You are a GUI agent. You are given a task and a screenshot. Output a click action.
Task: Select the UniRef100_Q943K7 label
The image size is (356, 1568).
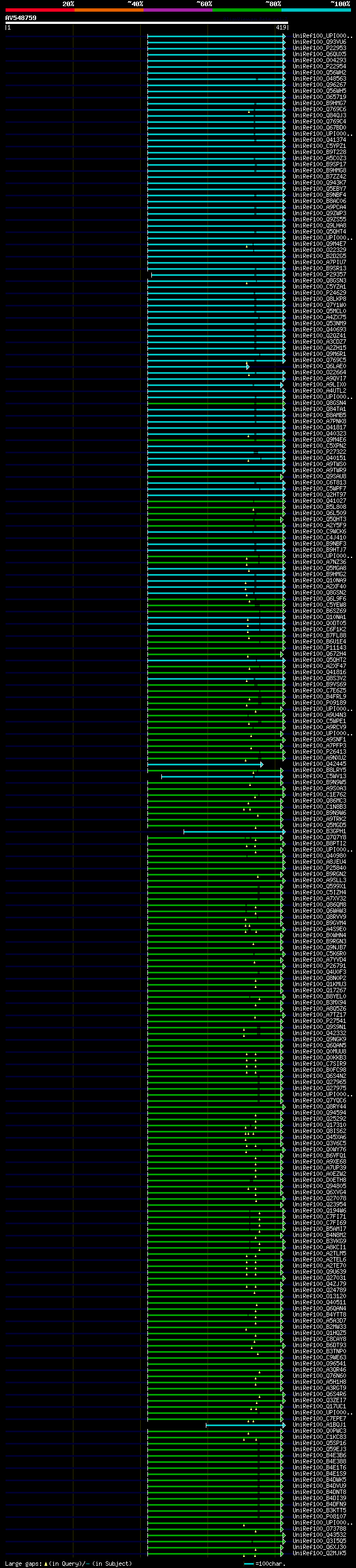pos(319,182)
